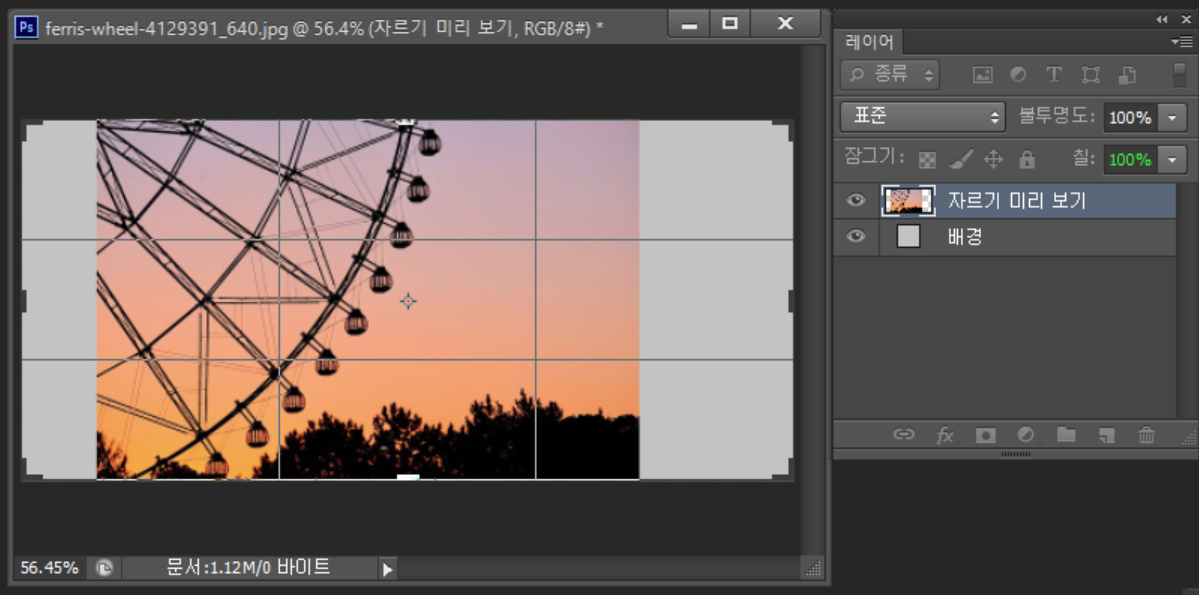This screenshot has height=595, width=1199.
Task: Filter layers by adjustment layers
Action: 1018,75
